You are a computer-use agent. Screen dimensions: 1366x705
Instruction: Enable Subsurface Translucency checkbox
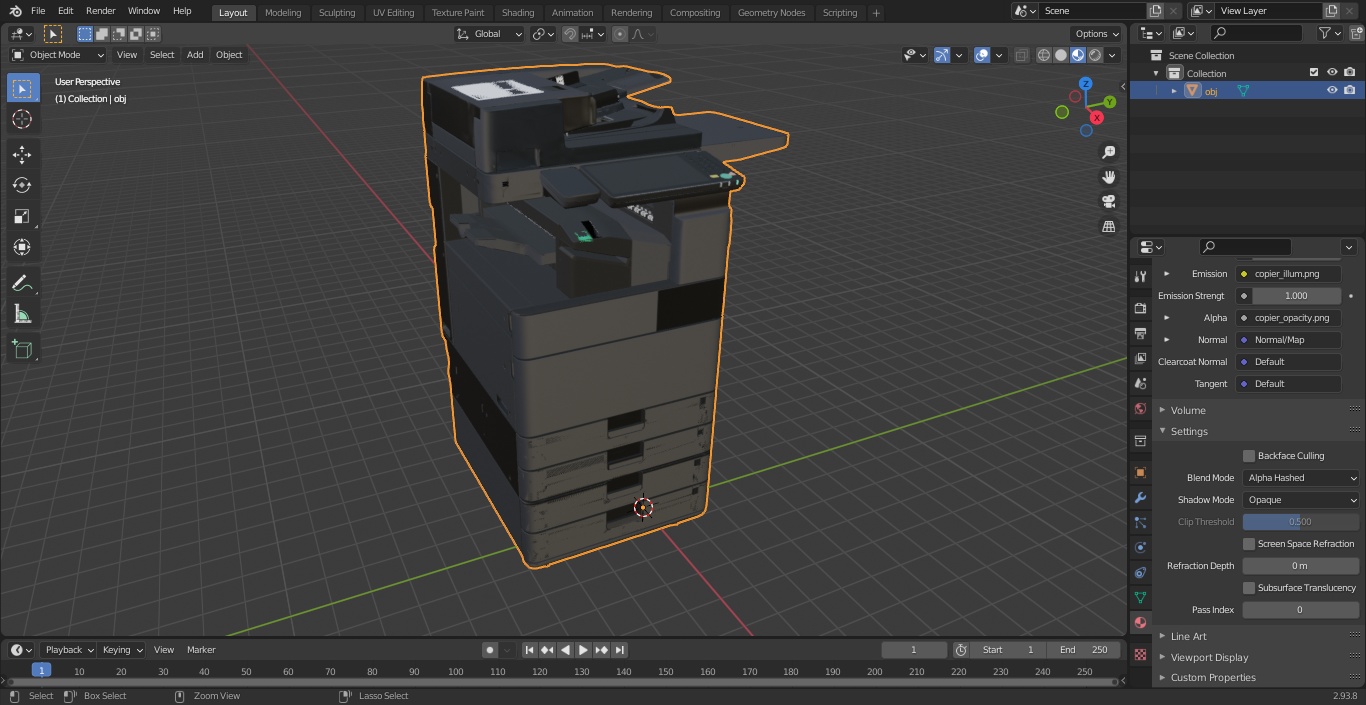tap(1249, 588)
